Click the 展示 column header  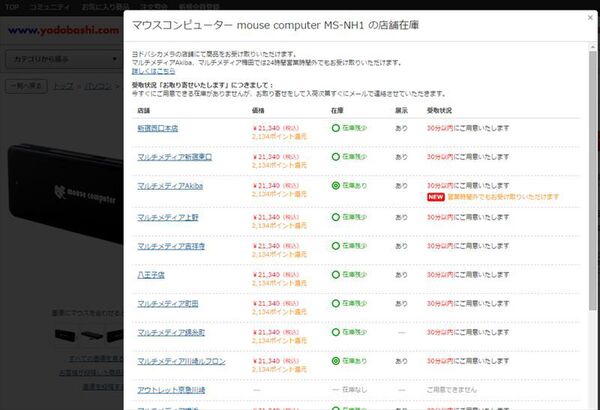(401, 111)
